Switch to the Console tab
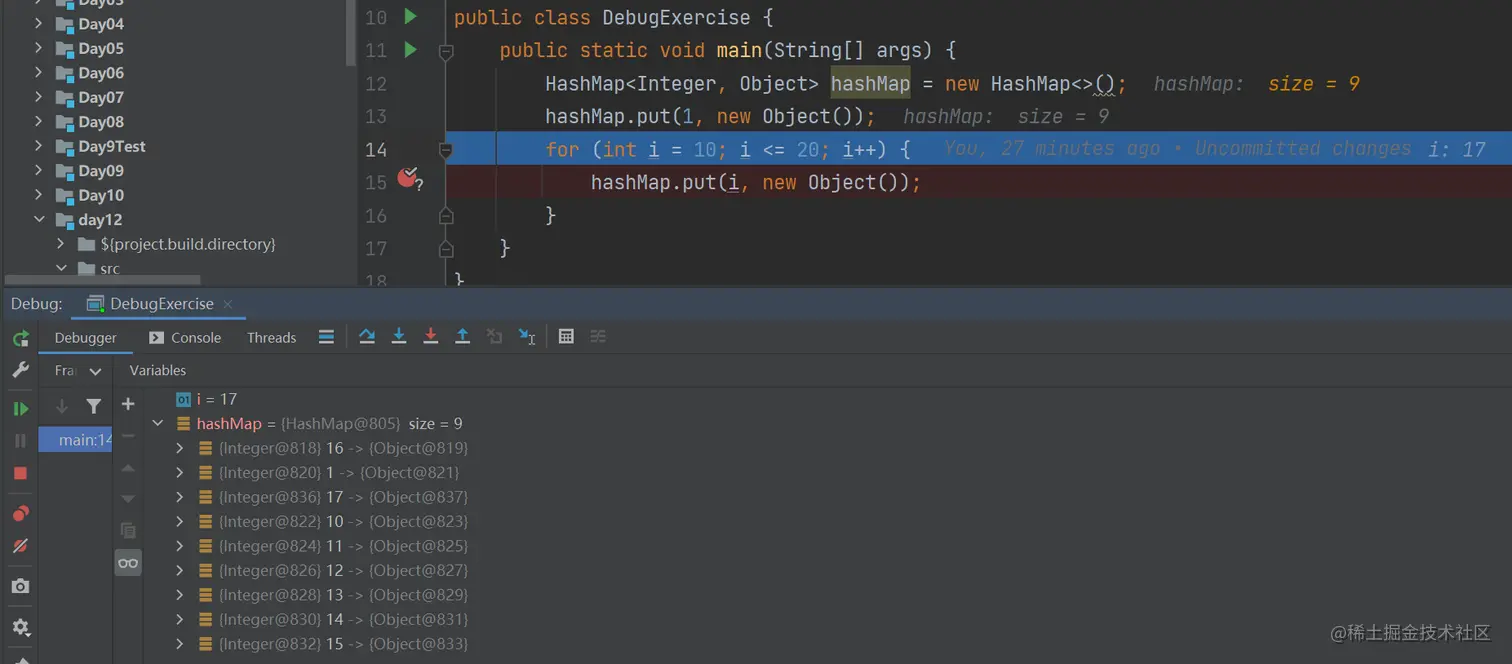This screenshot has height=664, width=1512. click(x=185, y=338)
